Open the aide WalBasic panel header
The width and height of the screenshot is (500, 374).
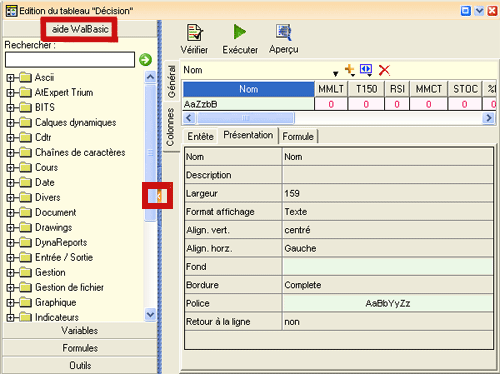[x=80, y=29]
